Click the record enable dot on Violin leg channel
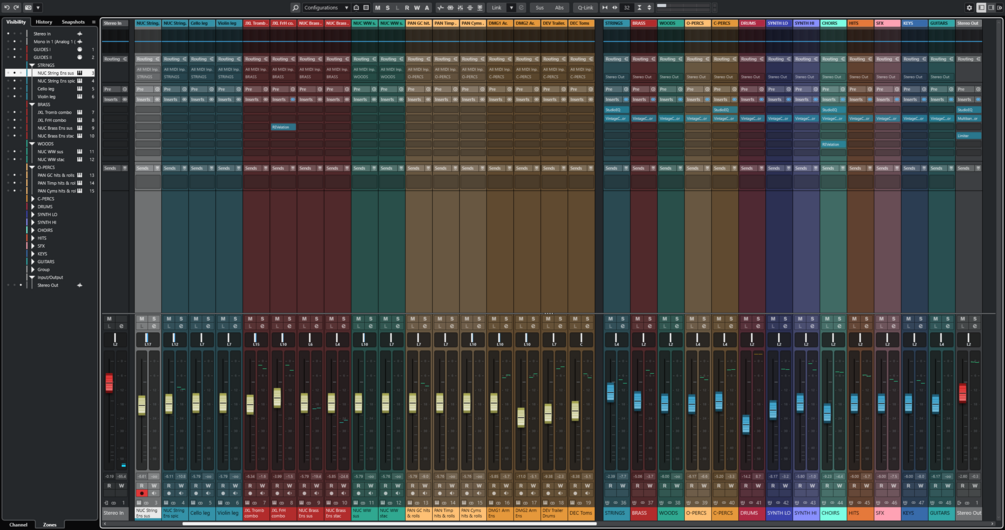 (223, 493)
